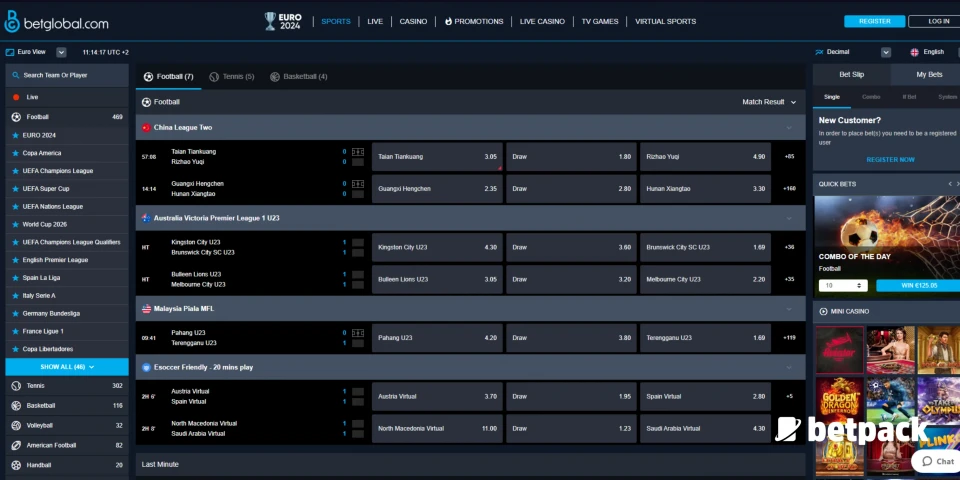Expand SHOW ALL (46) leagues
960x480 pixels.
[67, 367]
